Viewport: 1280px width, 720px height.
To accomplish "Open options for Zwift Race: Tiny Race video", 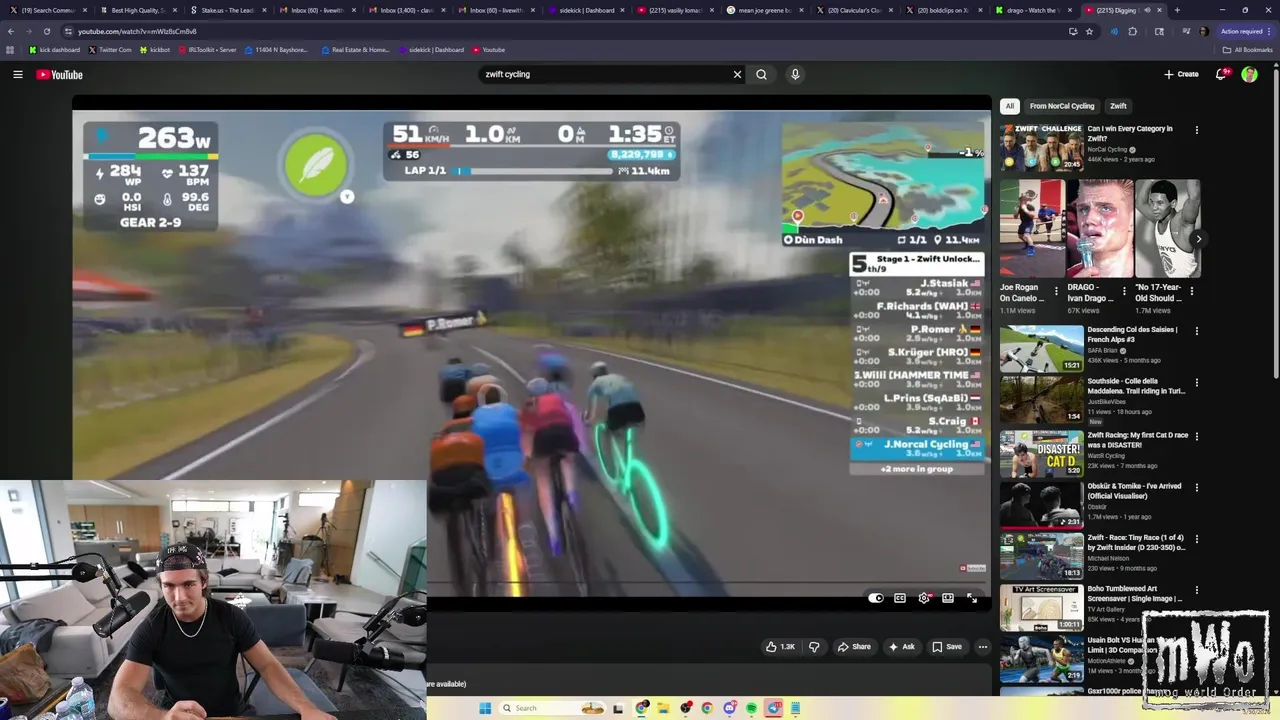I will pos(1196,539).
